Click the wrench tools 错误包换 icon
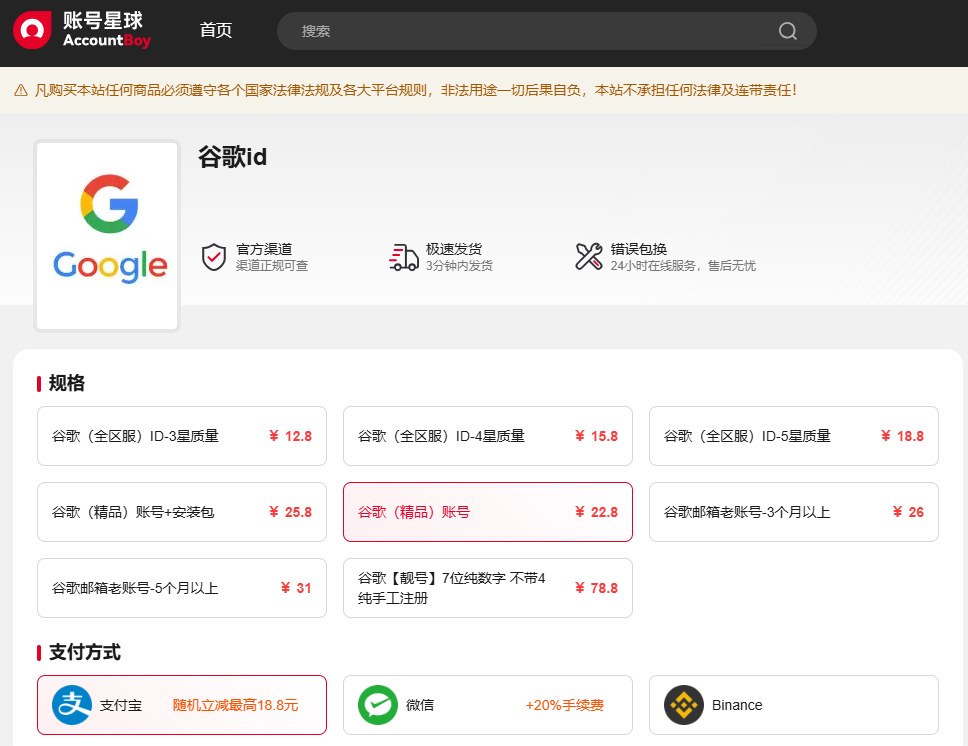The image size is (968, 746). pyautogui.click(x=588, y=256)
